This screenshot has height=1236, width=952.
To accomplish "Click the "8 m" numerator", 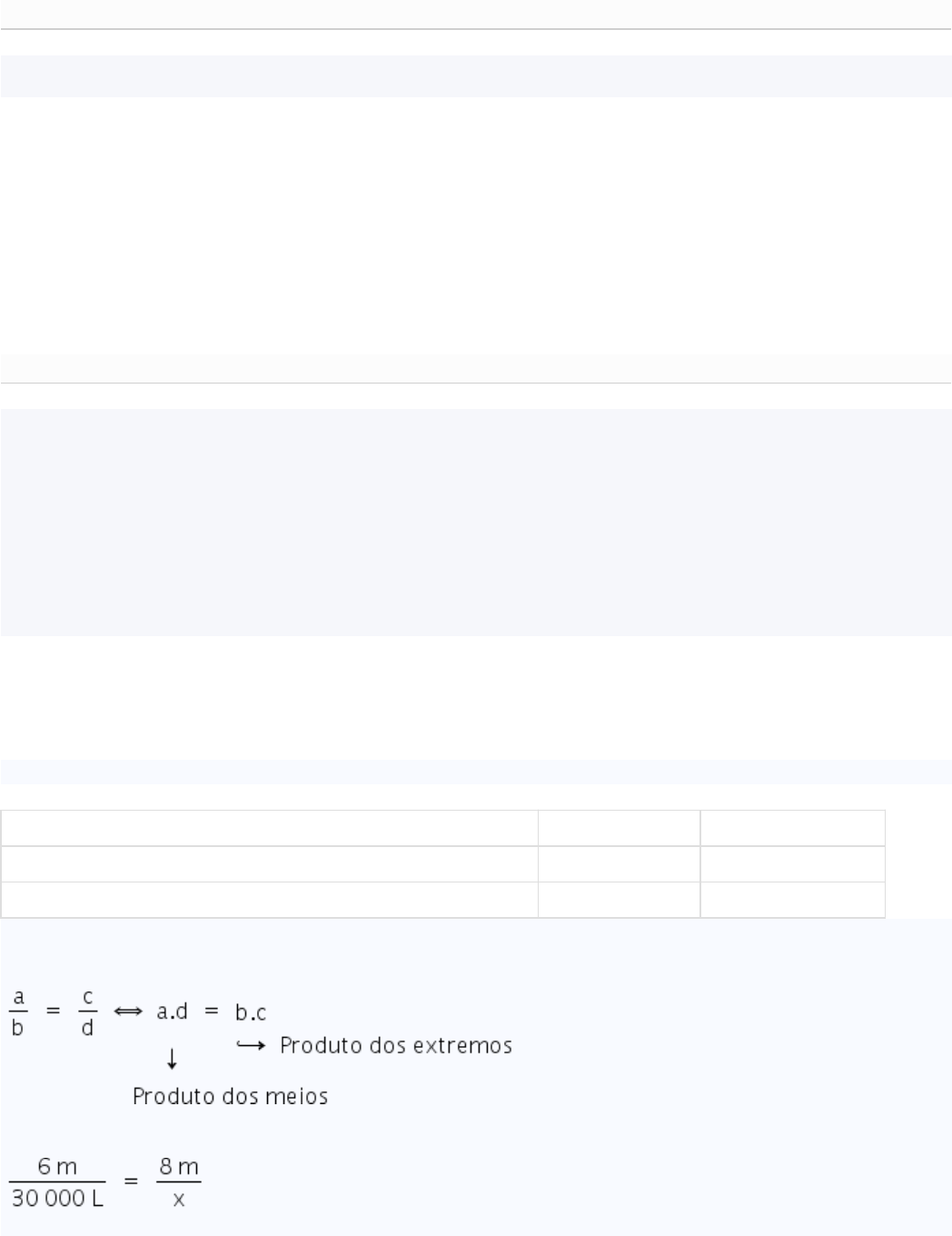I will click(x=178, y=1167).
